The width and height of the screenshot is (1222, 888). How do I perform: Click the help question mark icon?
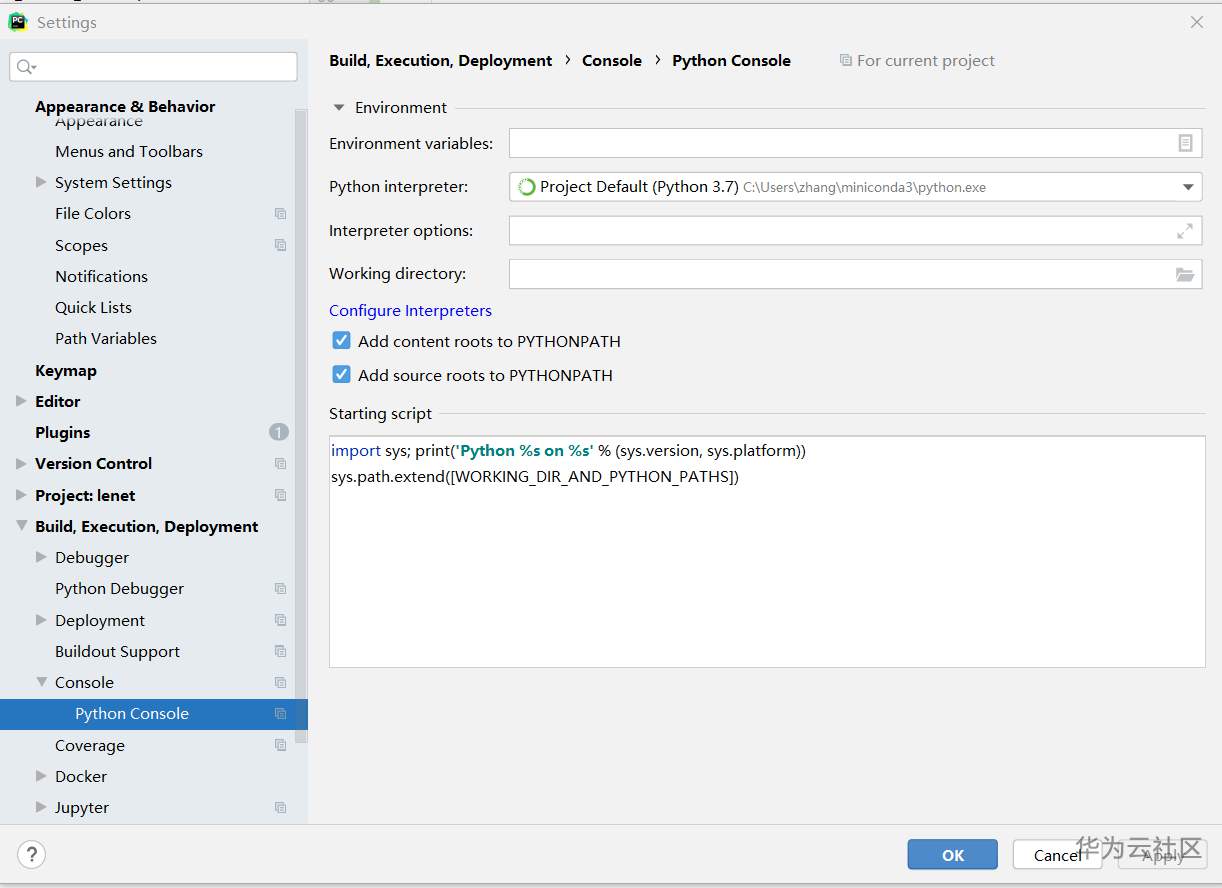(x=32, y=855)
